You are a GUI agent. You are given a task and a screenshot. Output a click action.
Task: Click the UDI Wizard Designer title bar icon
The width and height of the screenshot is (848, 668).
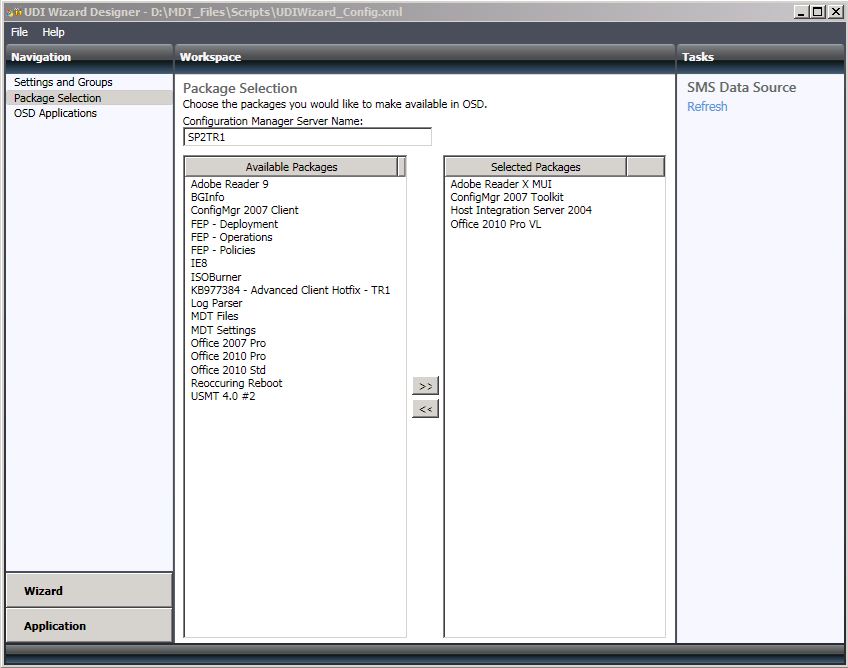pos(14,12)
